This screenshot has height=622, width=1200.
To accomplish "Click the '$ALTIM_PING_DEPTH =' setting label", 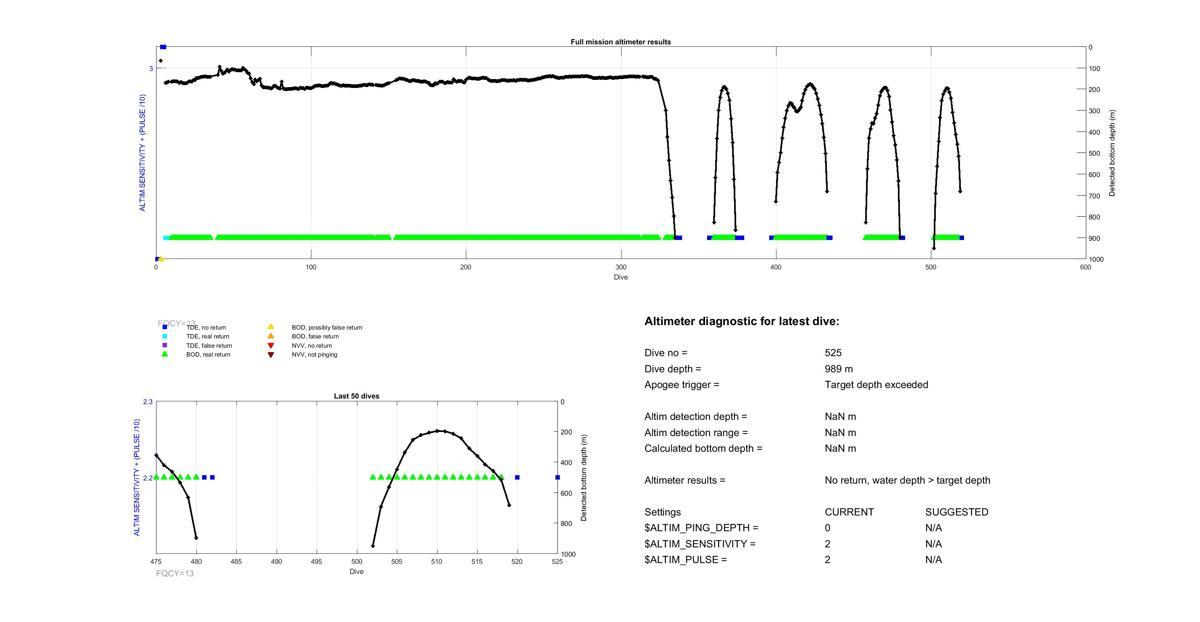I will pyautogui.click(x=701, y=528).
